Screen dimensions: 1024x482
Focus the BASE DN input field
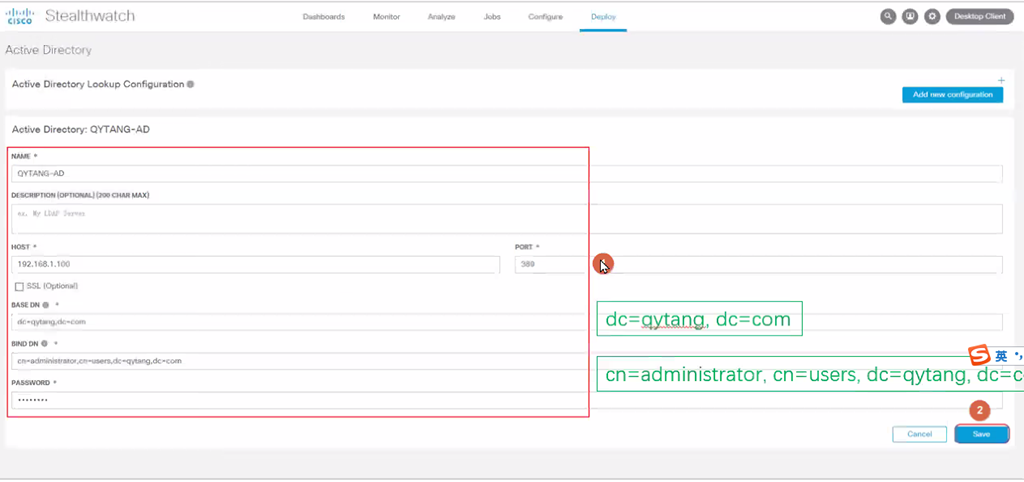pyautogui.click(x=507, y=322)
